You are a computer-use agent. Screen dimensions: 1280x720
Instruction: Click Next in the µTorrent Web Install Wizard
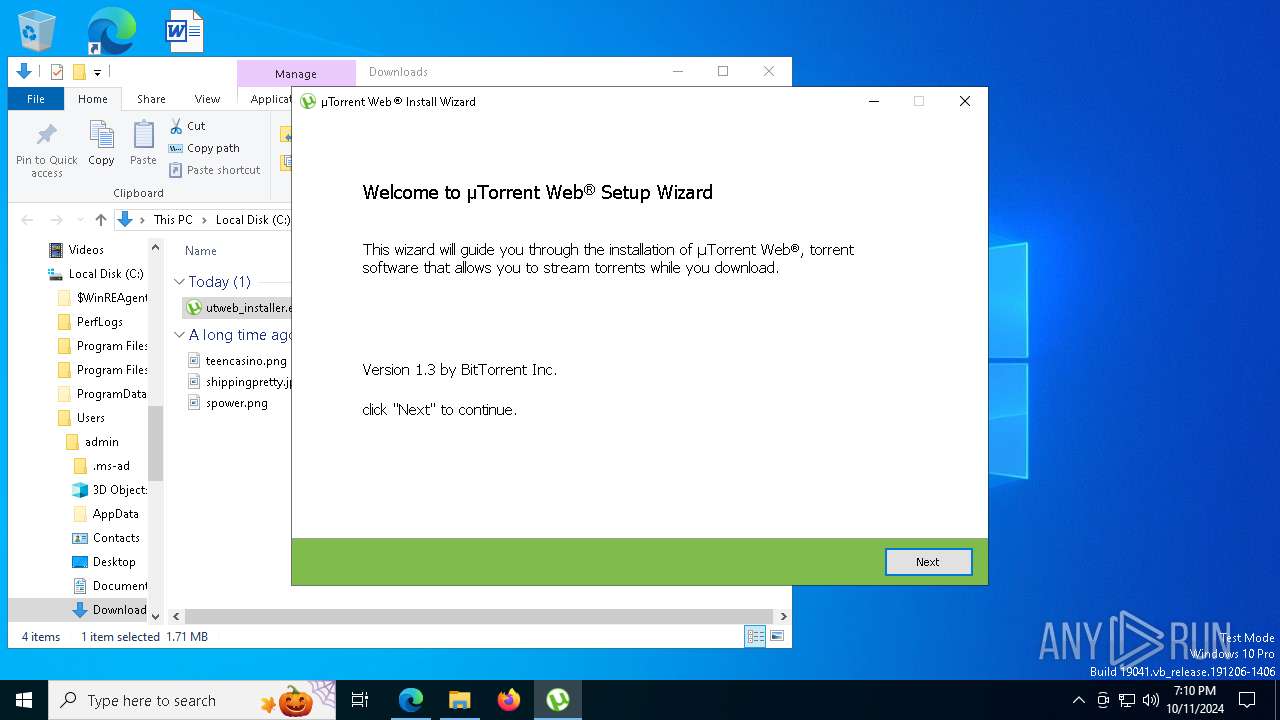tap(928, 562)
